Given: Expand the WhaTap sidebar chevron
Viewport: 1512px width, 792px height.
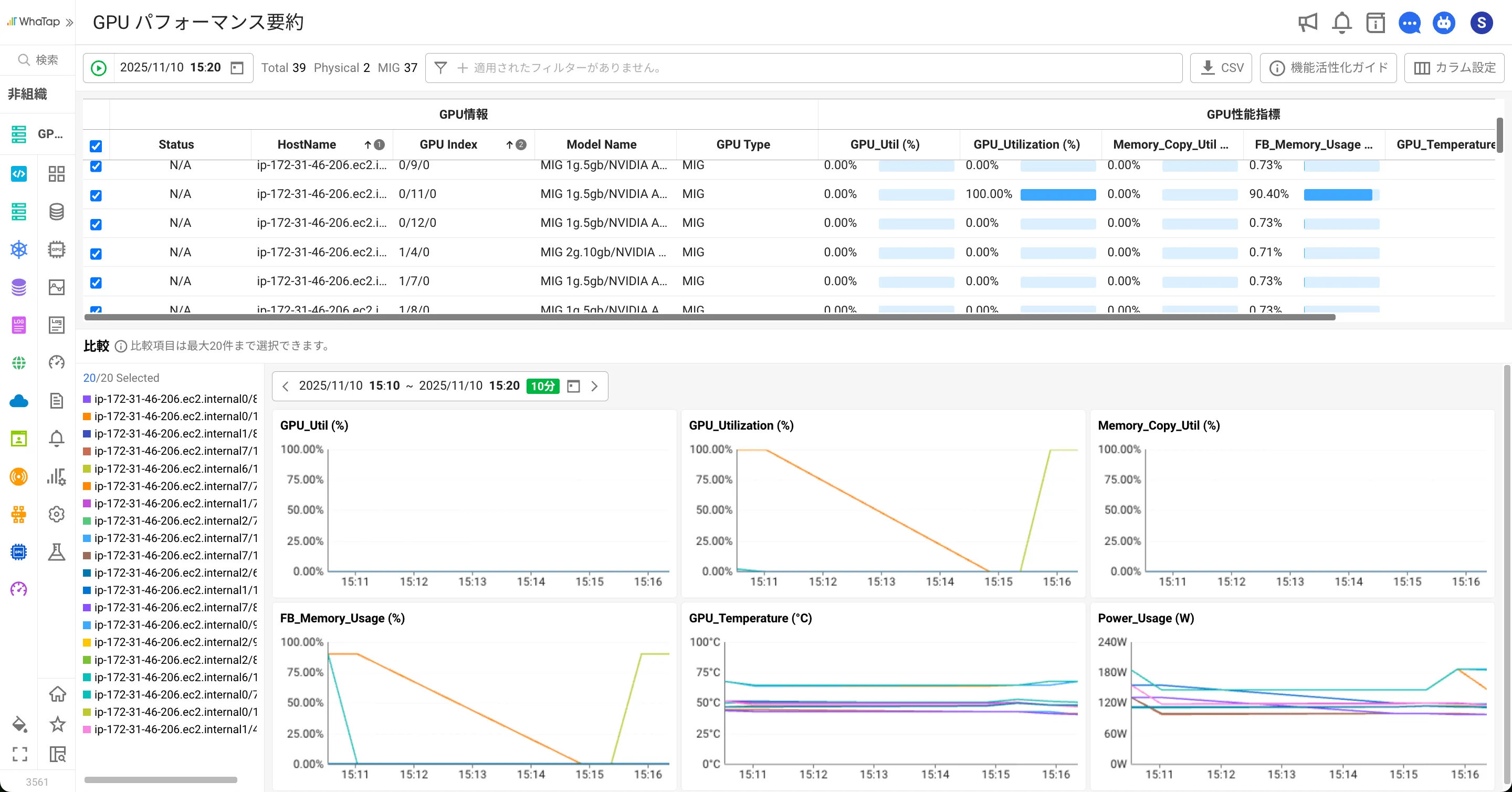Looking at the screenshot, I should pos(69,22).
